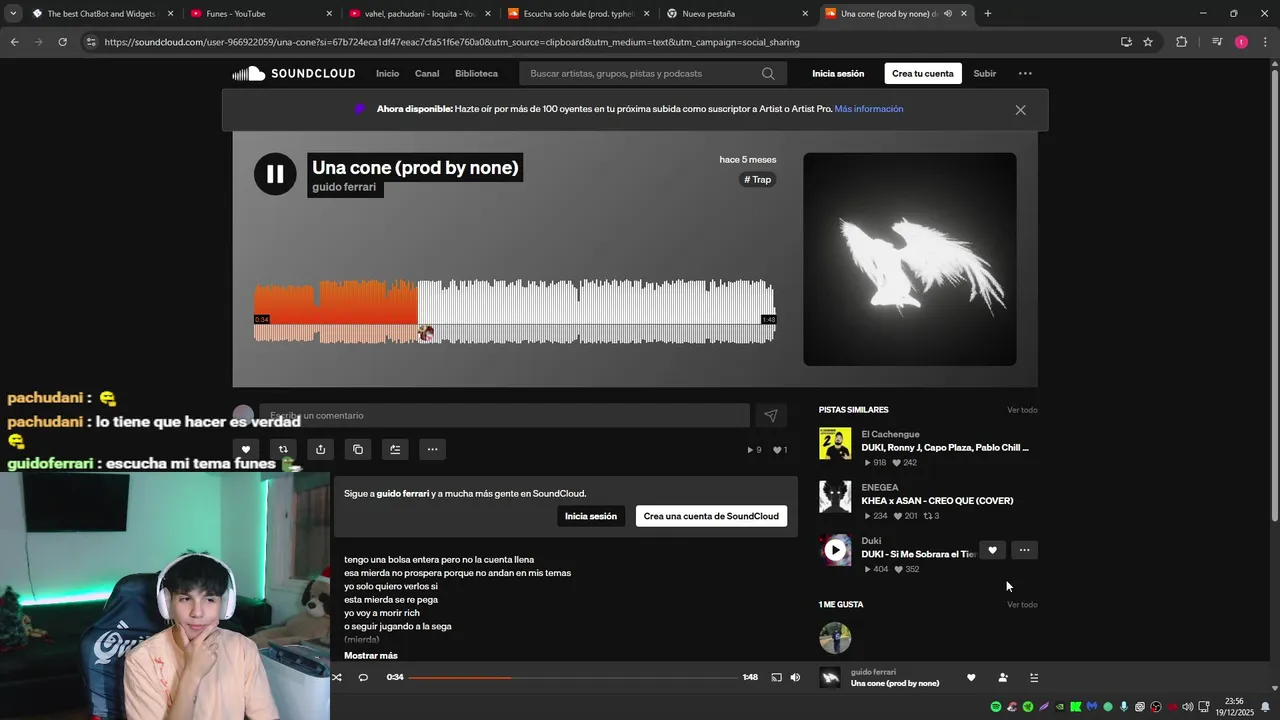This screenshot has height=720, width=1280.
Task: Open the system volume tray icon
Action: point(1187,707)
